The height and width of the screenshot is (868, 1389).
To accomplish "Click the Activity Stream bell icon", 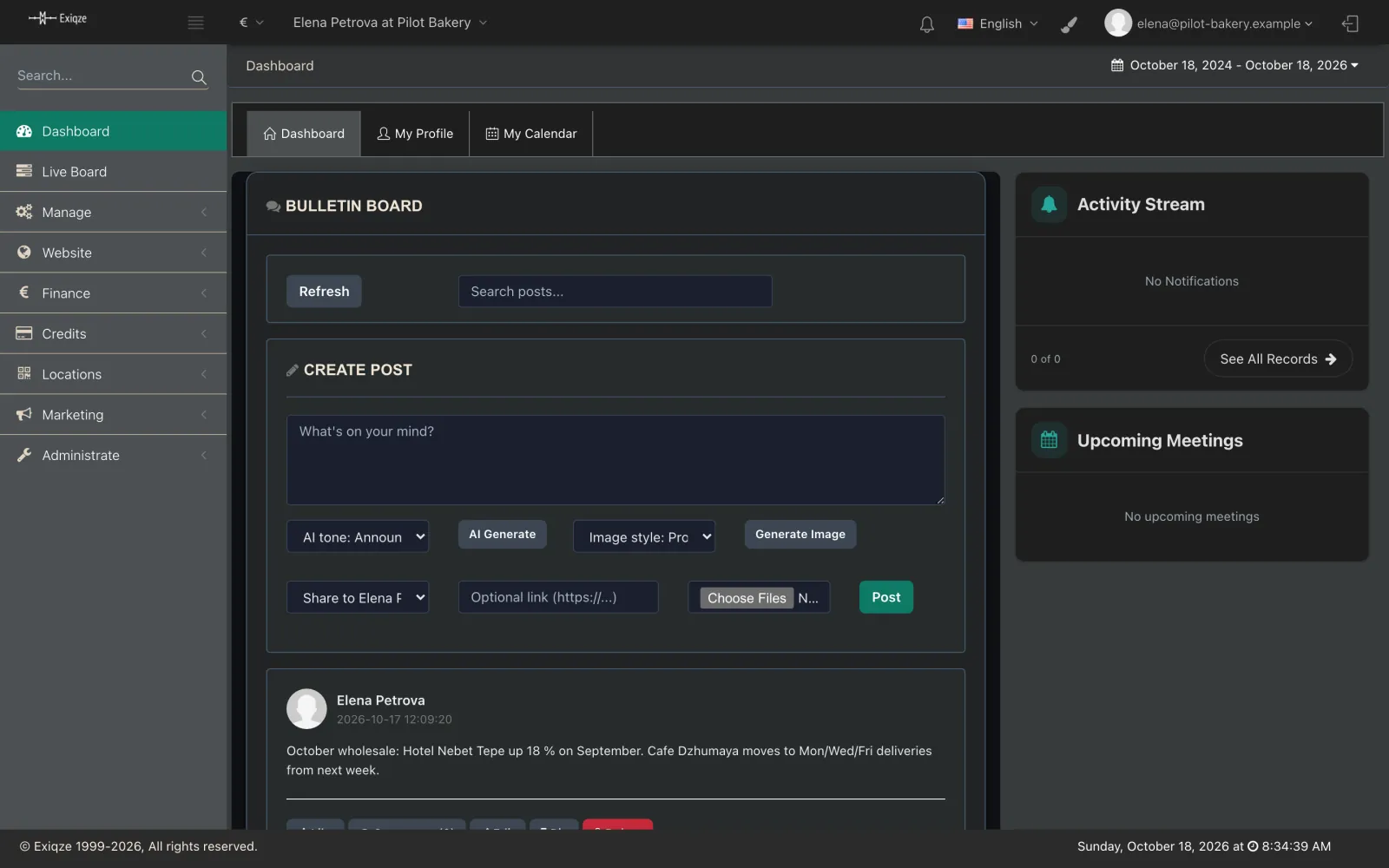I will coord(1049,204).
